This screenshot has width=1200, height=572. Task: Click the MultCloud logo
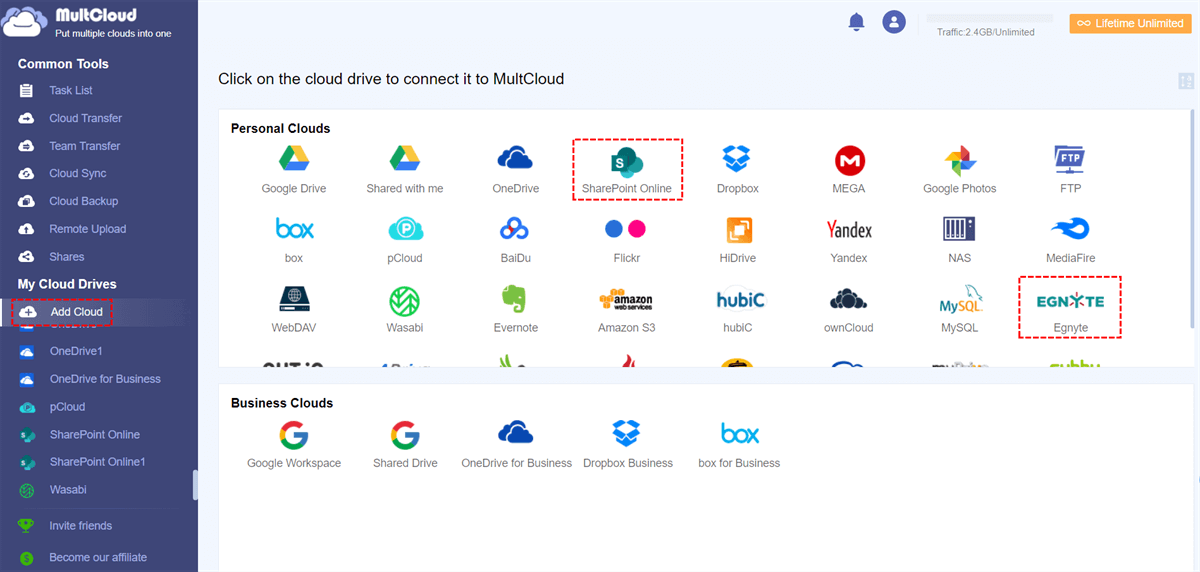pos(86,23)
